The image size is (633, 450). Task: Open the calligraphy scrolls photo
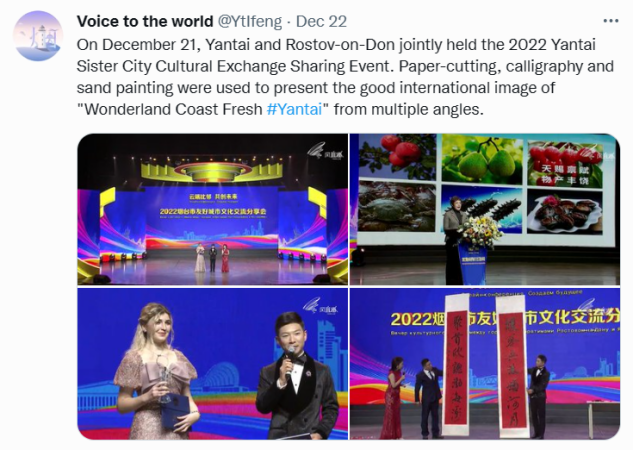(485, 364)
